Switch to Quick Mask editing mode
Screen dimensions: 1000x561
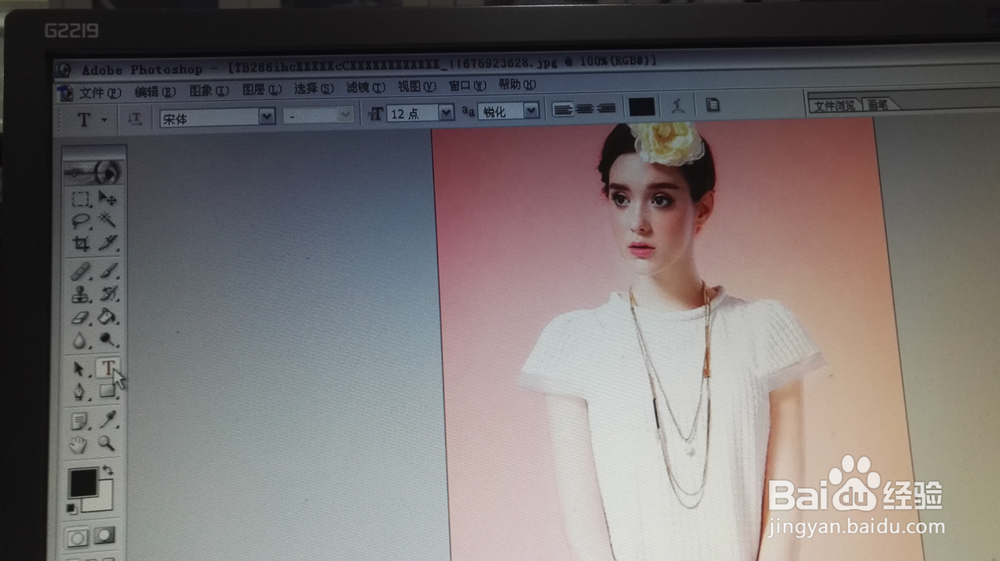click(105, 536)
